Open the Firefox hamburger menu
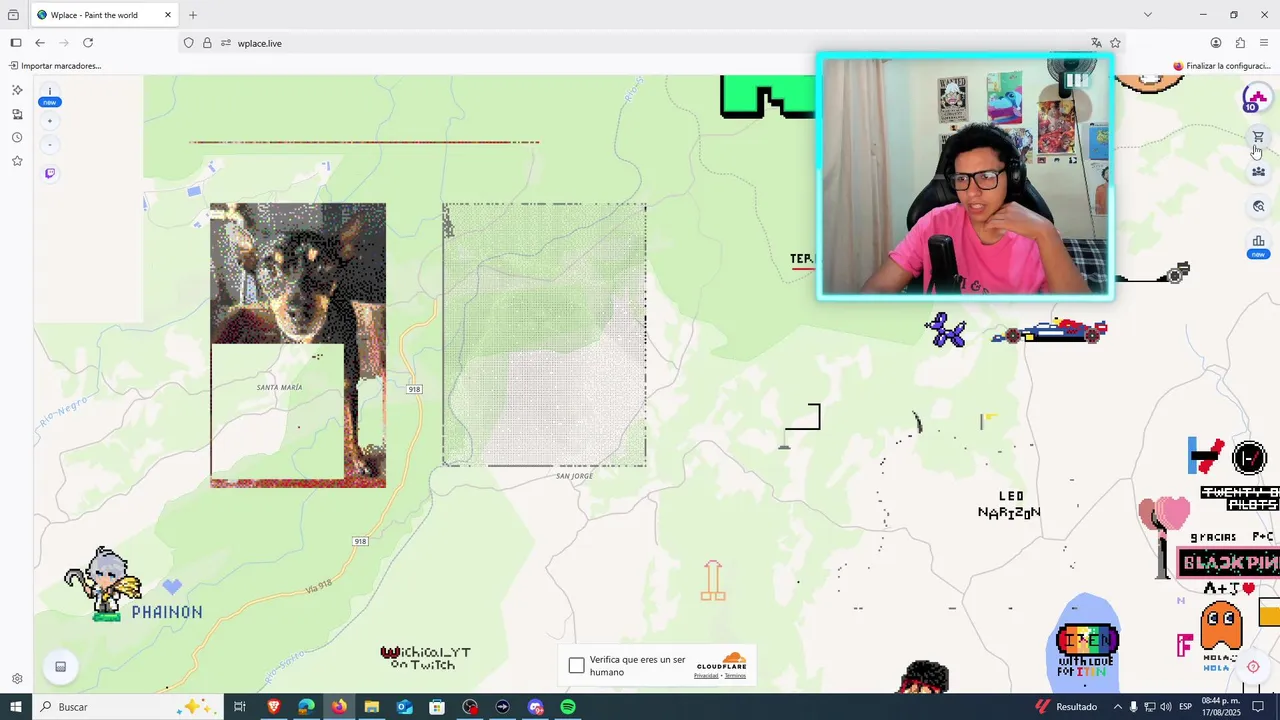This screenshot has height=720, width=1280. point(1264,43)
